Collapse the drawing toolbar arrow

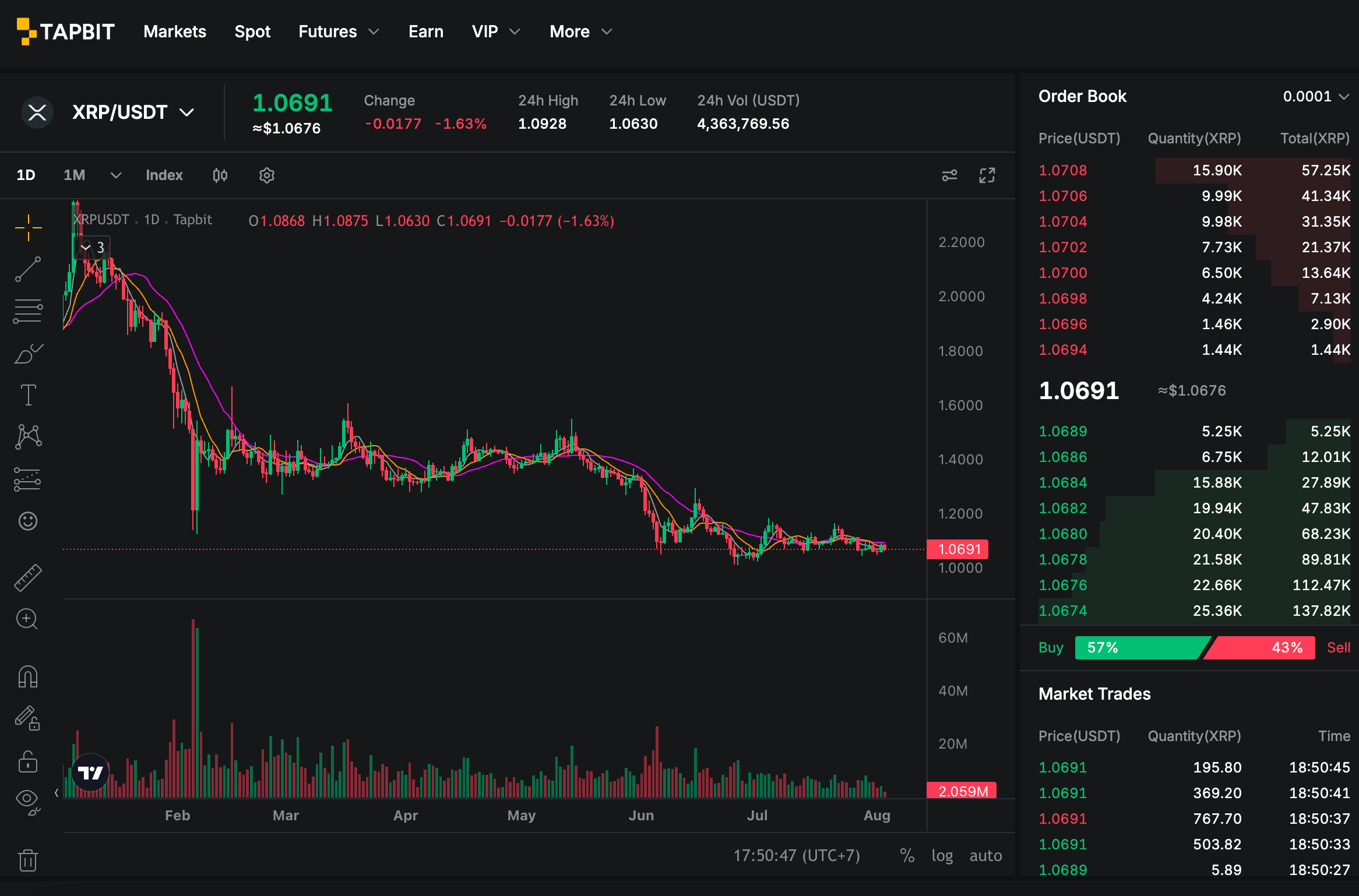click(57, 792)
